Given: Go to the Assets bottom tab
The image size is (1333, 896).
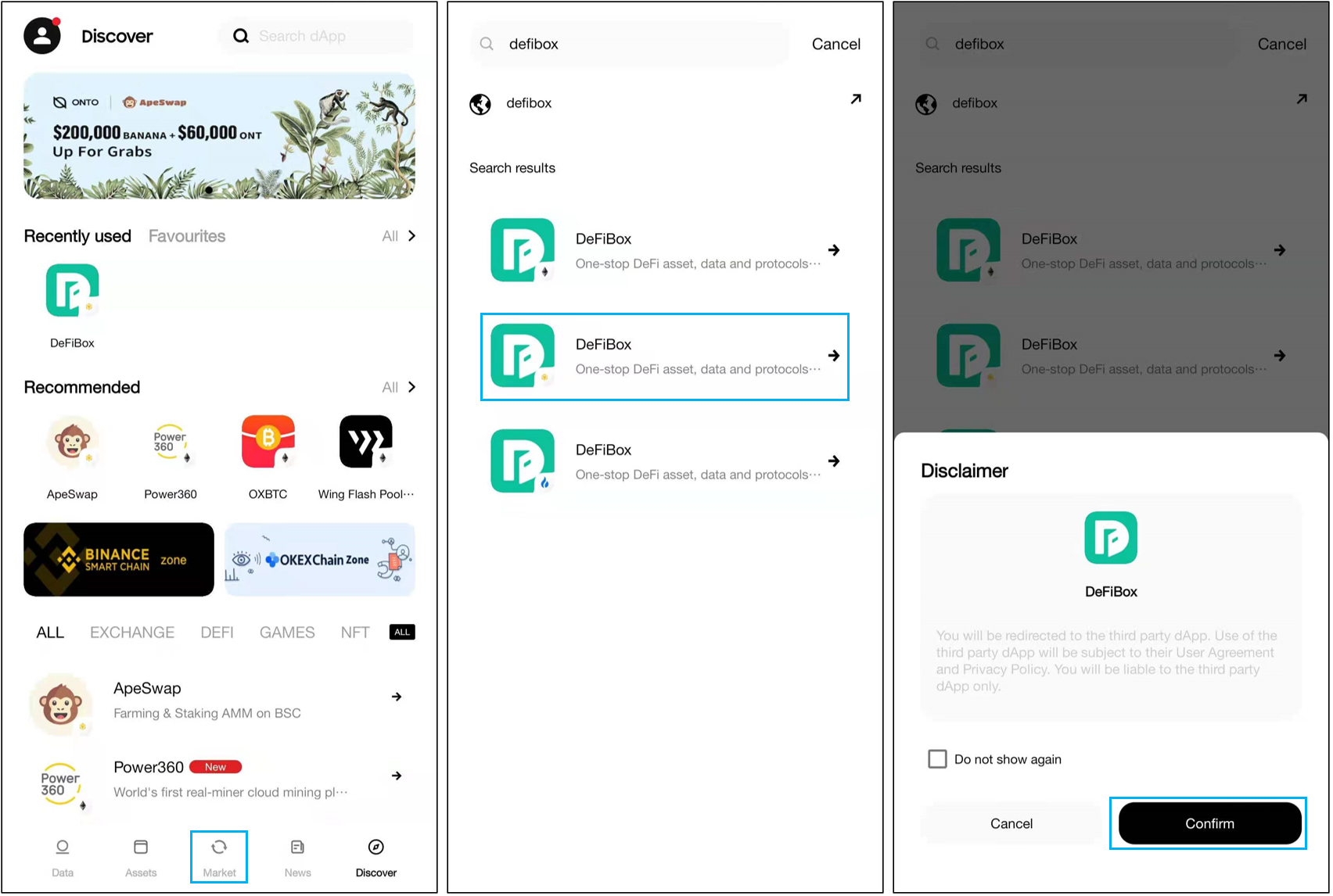Looking at the screenshot, I should (x=141, y=858).
